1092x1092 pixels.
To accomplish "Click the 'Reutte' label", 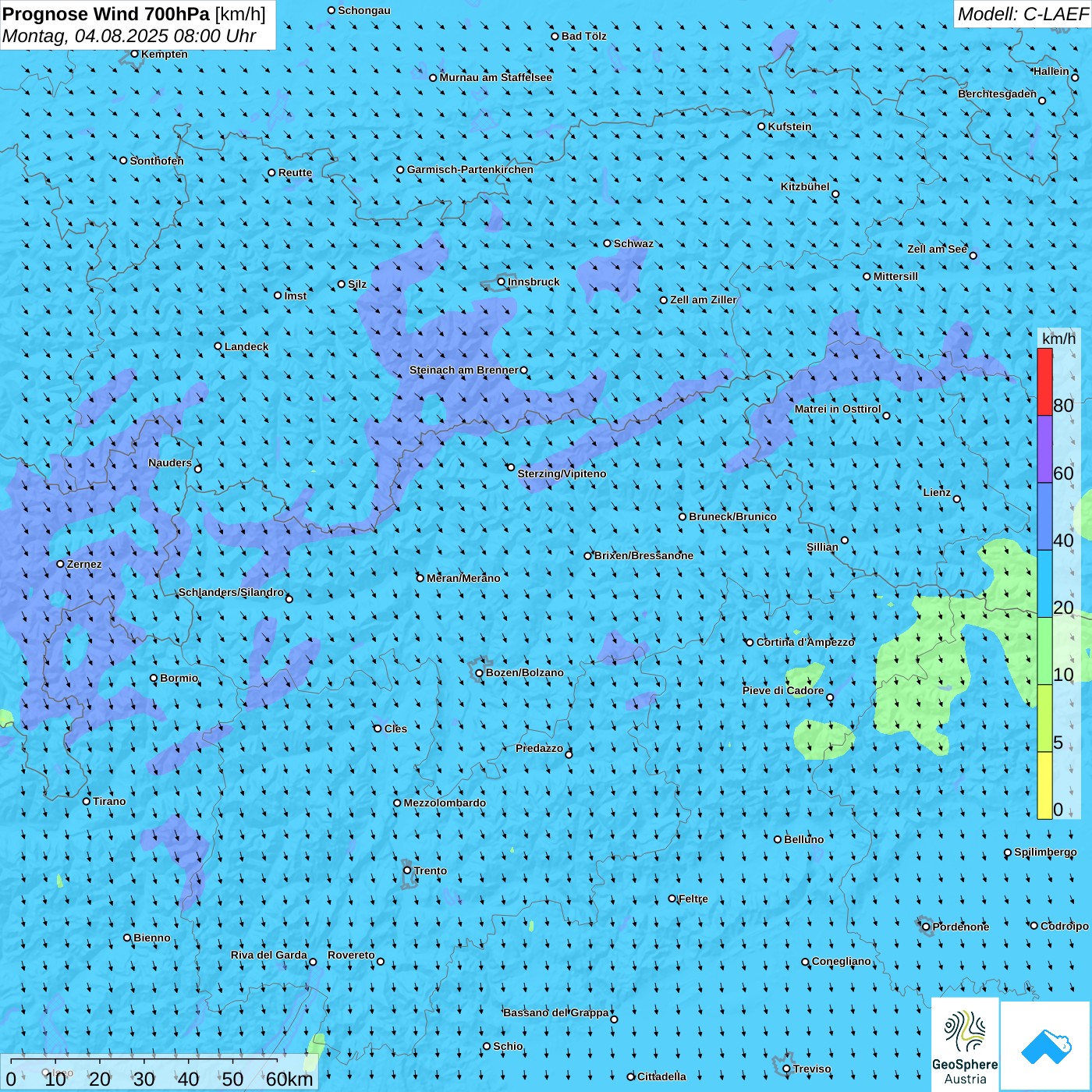I will [x=295, y=172].
